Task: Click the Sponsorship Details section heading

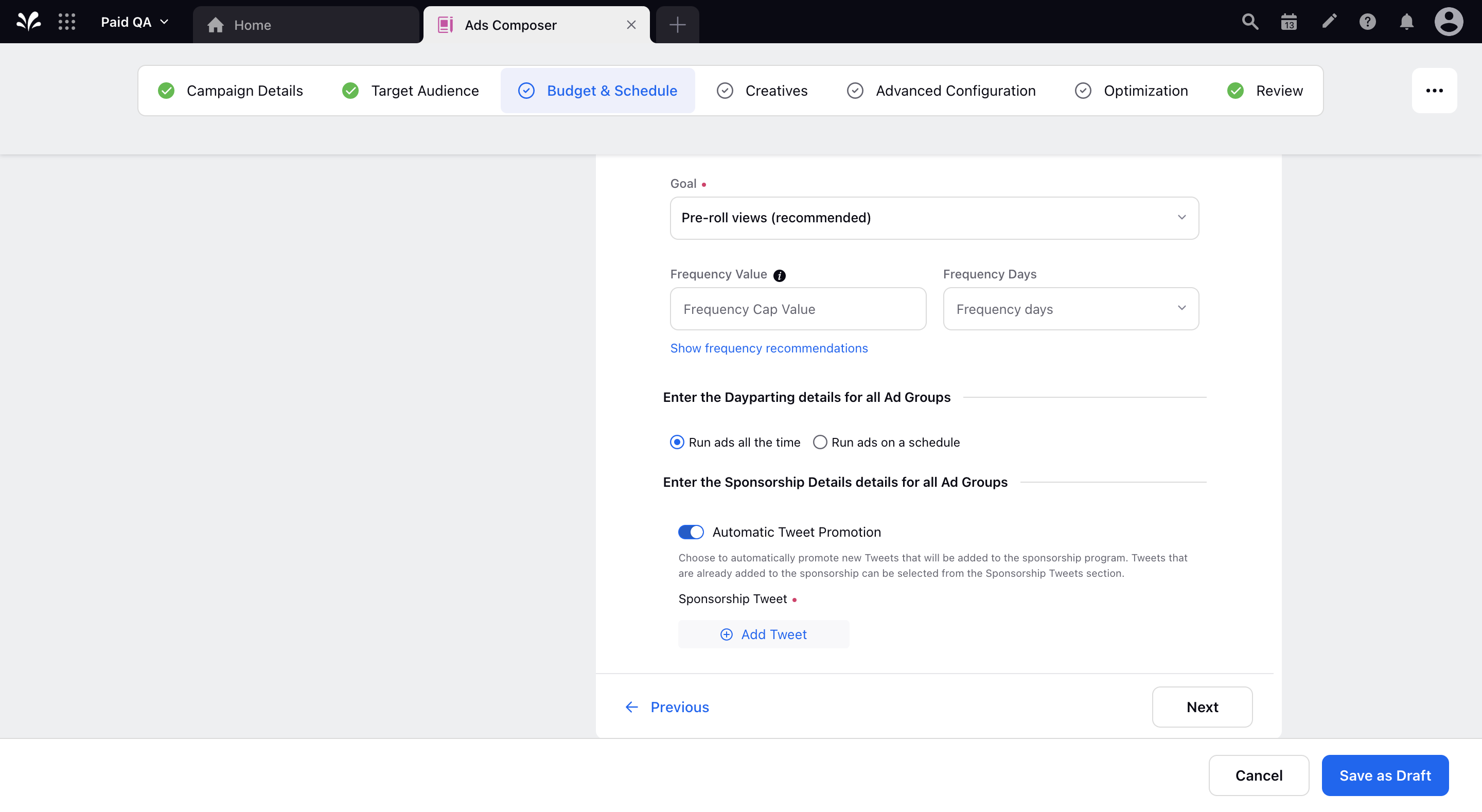Action: tap(835, 482)
